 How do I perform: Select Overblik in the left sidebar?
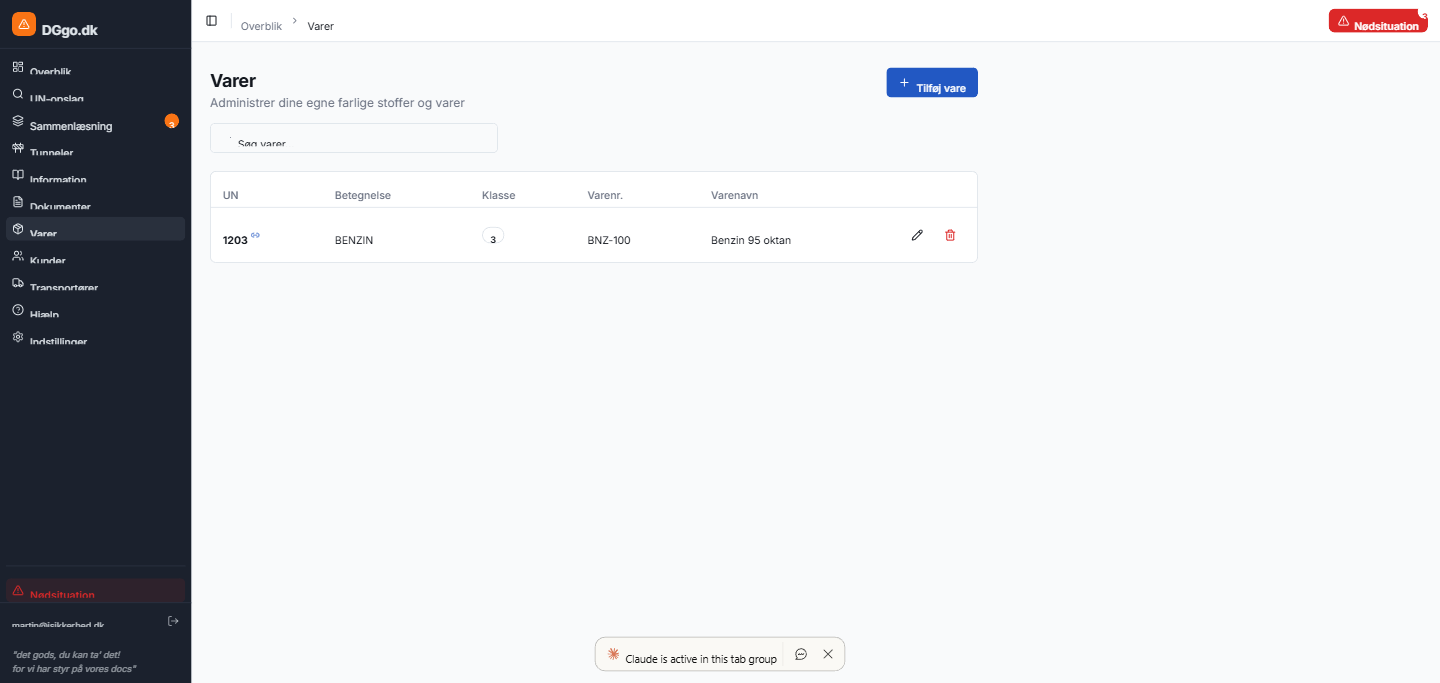click(x=95, y=68)
